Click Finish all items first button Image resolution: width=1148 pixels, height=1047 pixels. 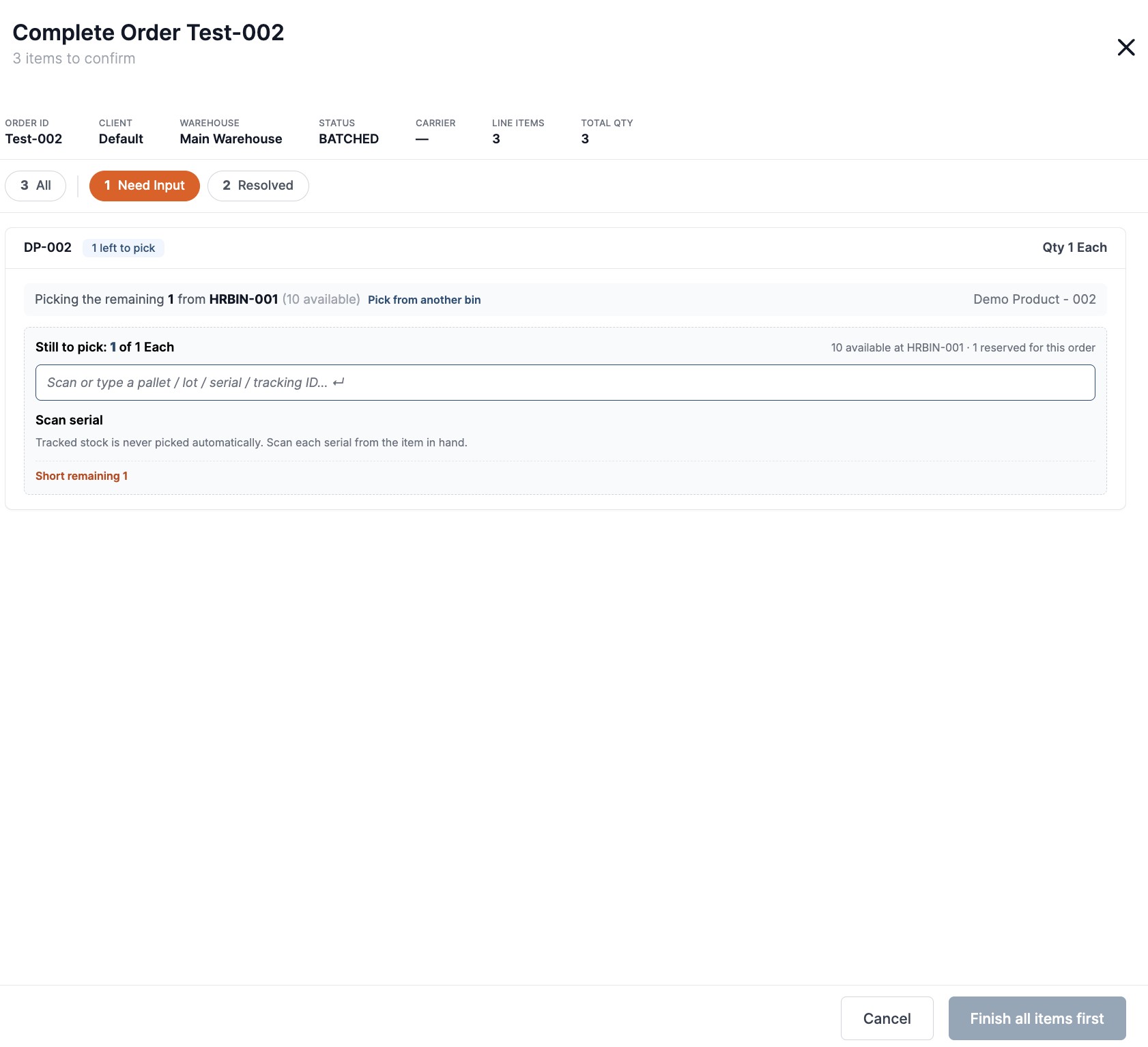coord(1037,1018)
